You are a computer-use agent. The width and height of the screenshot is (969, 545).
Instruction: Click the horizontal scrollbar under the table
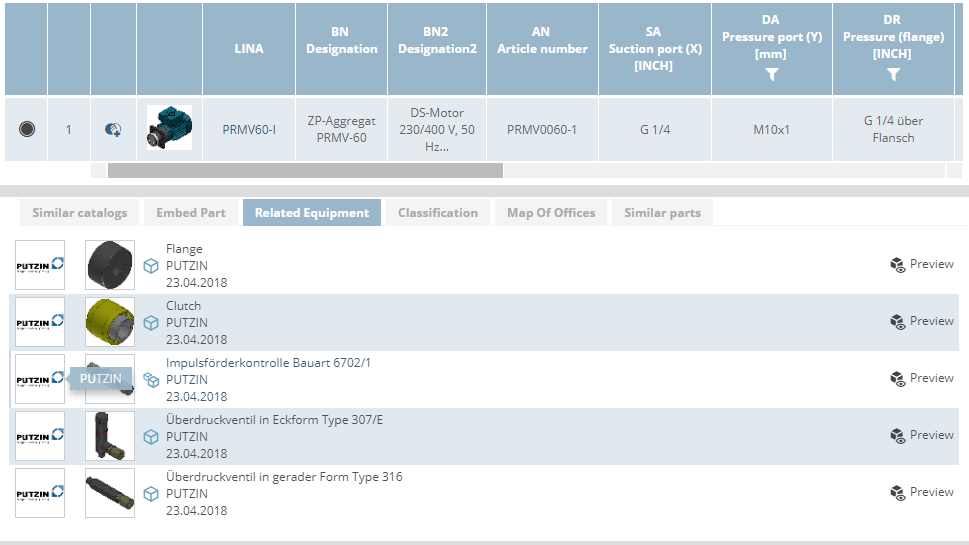[305, 170]
